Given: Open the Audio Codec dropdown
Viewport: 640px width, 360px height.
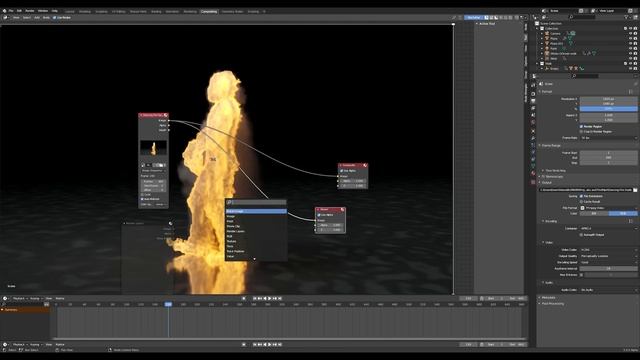Looking at the screenshot, I should [x=609, y=290].
